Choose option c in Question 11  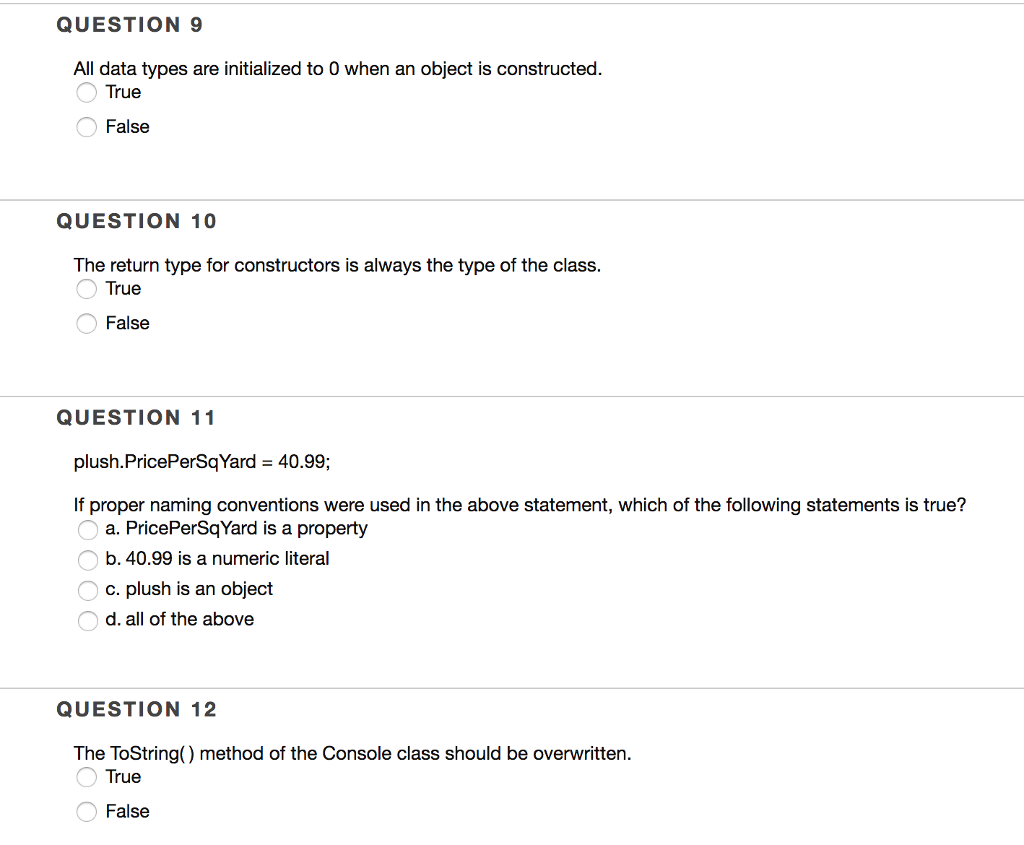[87, 590]
